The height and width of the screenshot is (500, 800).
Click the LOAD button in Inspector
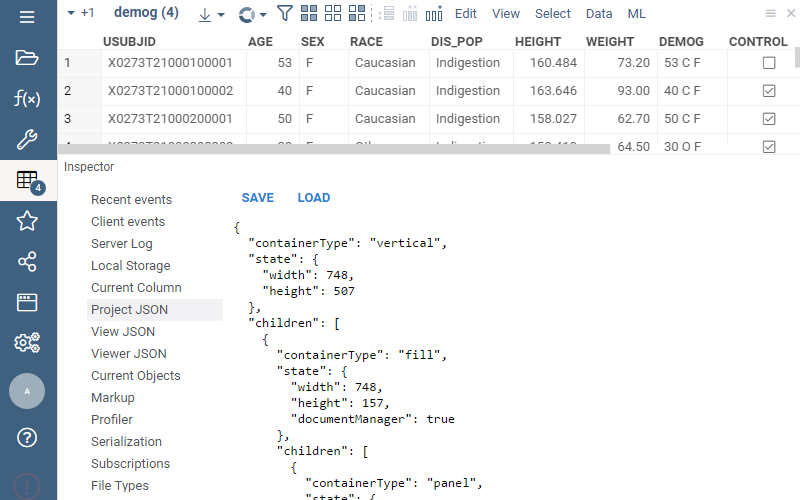[313, 198]
